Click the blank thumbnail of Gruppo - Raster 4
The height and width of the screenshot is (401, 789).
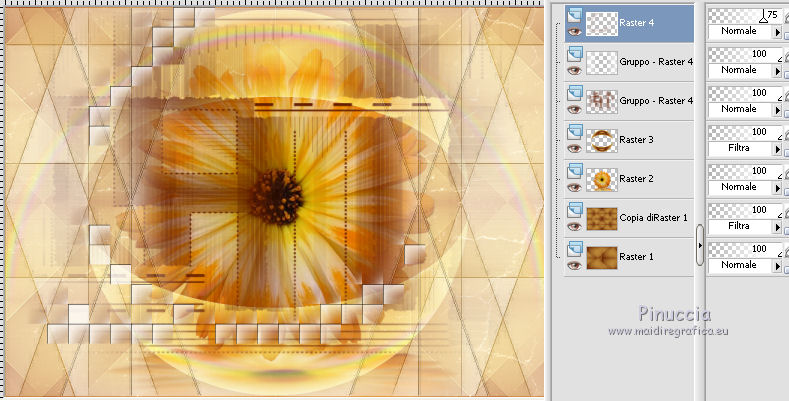point(602,62)
